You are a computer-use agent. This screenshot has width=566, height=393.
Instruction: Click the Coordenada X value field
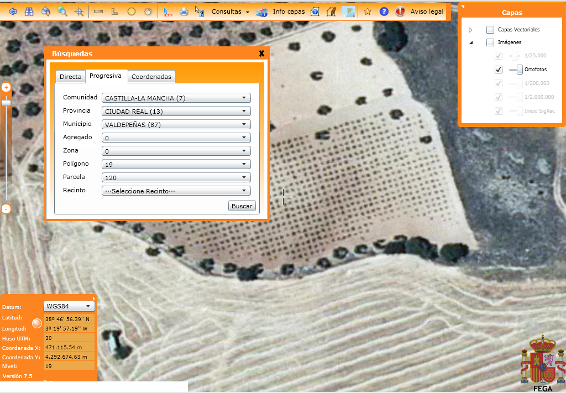pos(69,347)
